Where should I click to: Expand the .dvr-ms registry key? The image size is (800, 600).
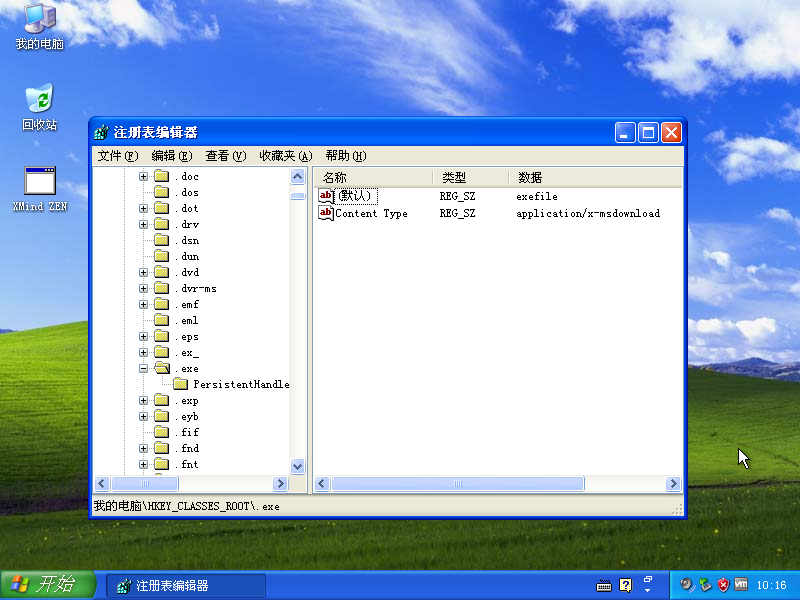click(143, 288)
